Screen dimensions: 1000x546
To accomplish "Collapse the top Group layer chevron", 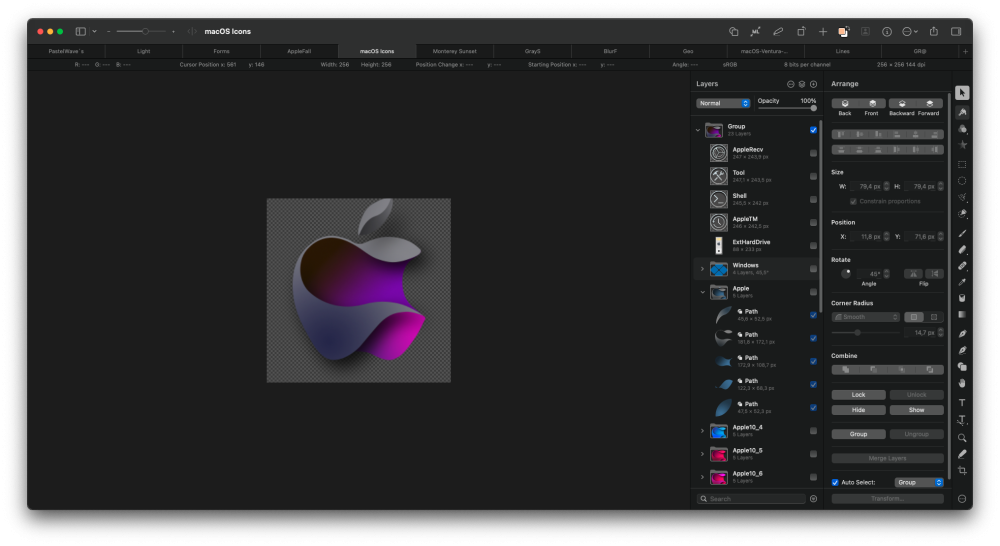I will coord(698,130).
